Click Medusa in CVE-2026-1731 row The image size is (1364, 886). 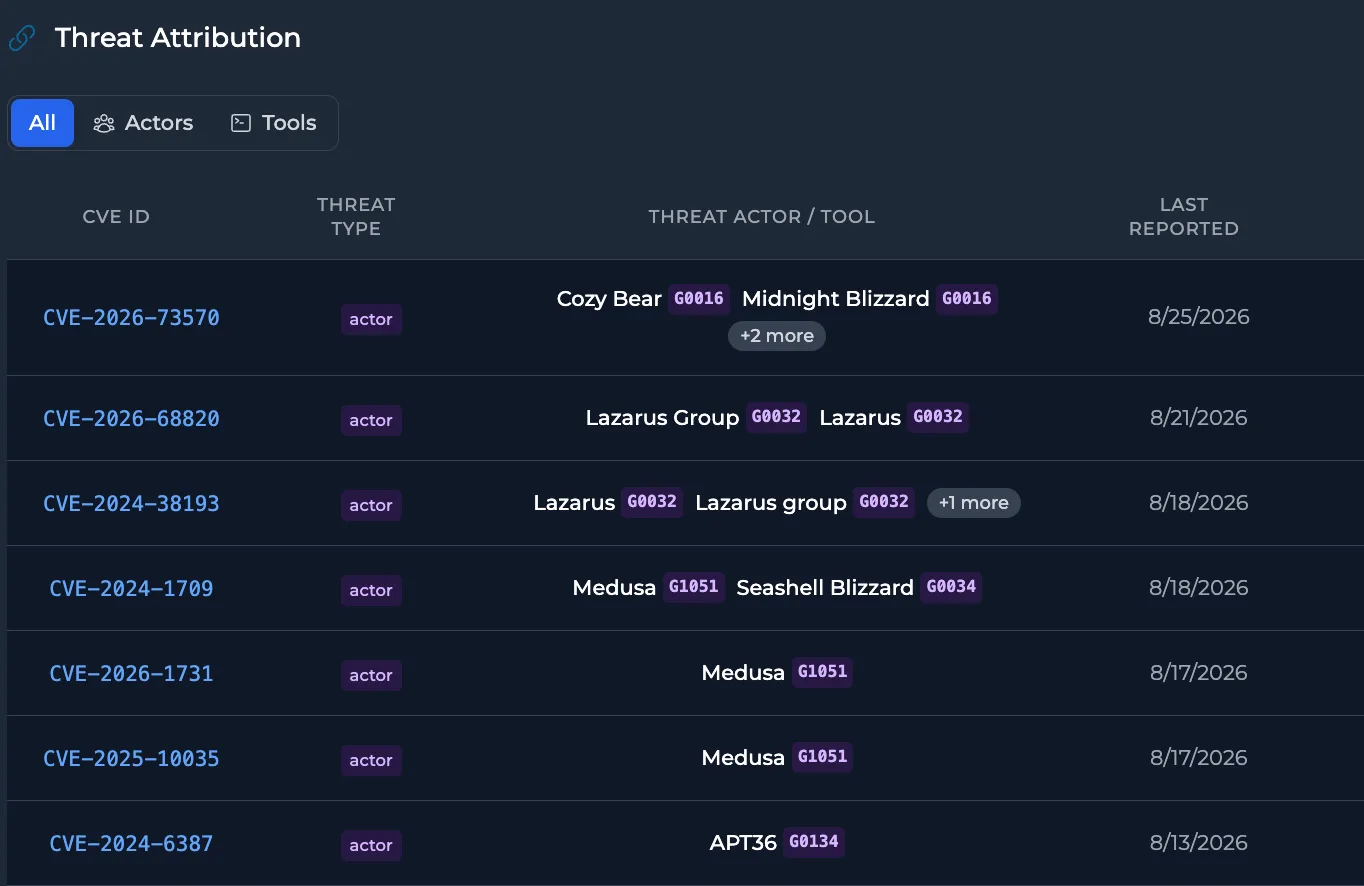coord(743,673)
